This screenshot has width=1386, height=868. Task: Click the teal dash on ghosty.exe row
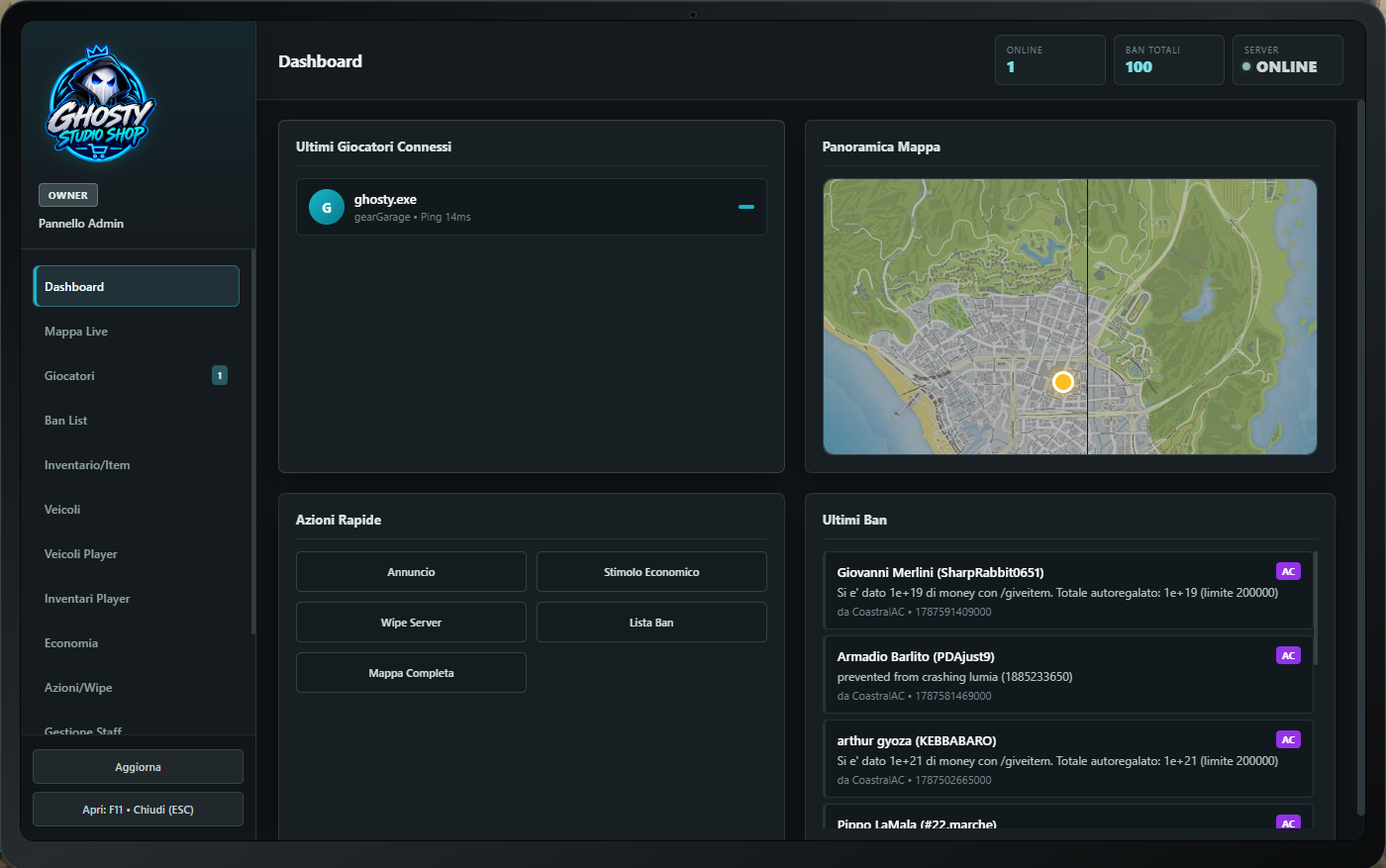[x=746, y=207]
